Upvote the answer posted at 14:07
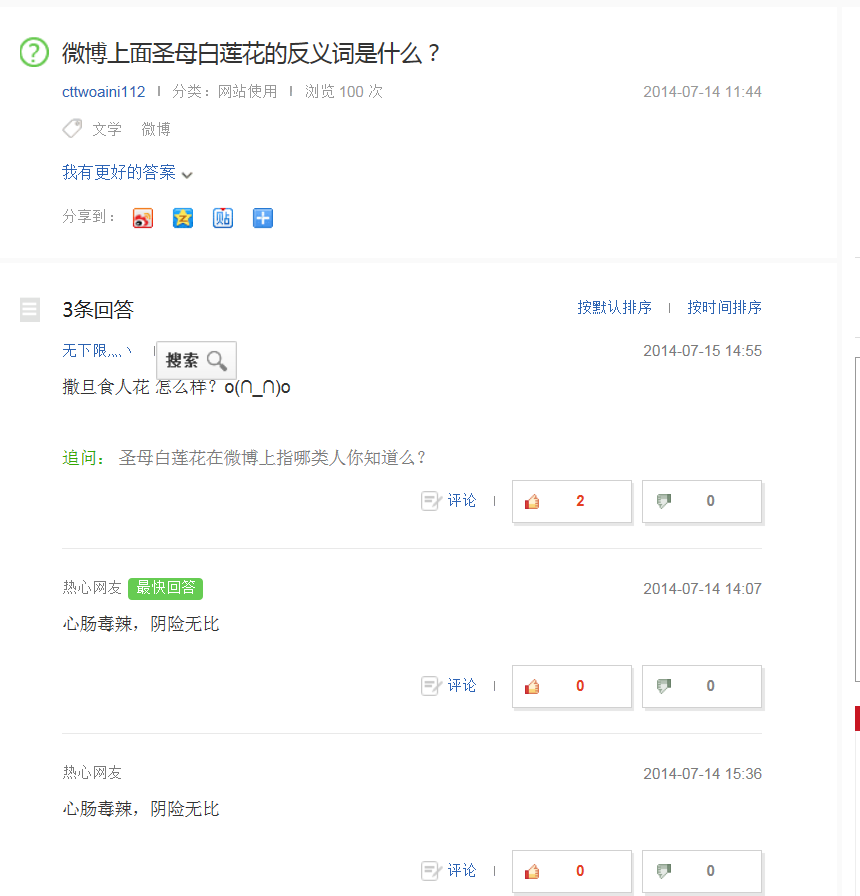The image size is (860, 896). (x=572, y=686)
